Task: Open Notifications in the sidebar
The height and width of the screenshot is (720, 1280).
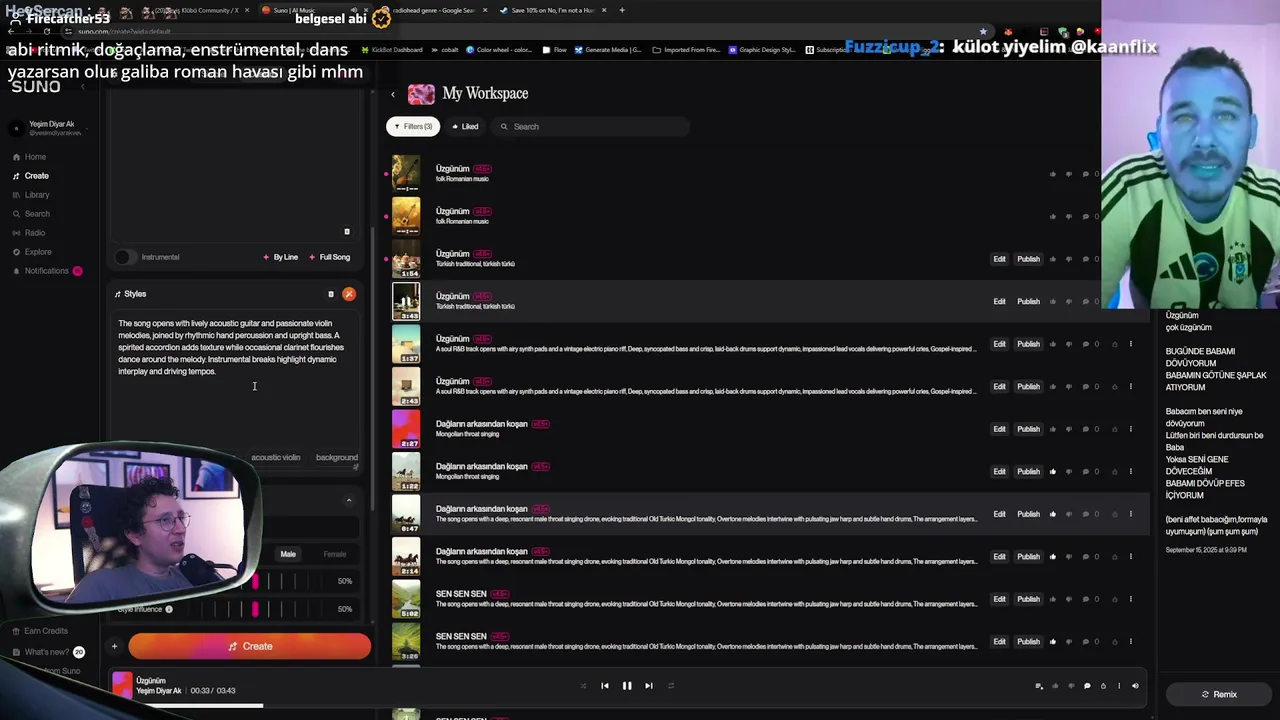Action: [x=47, y=271]
